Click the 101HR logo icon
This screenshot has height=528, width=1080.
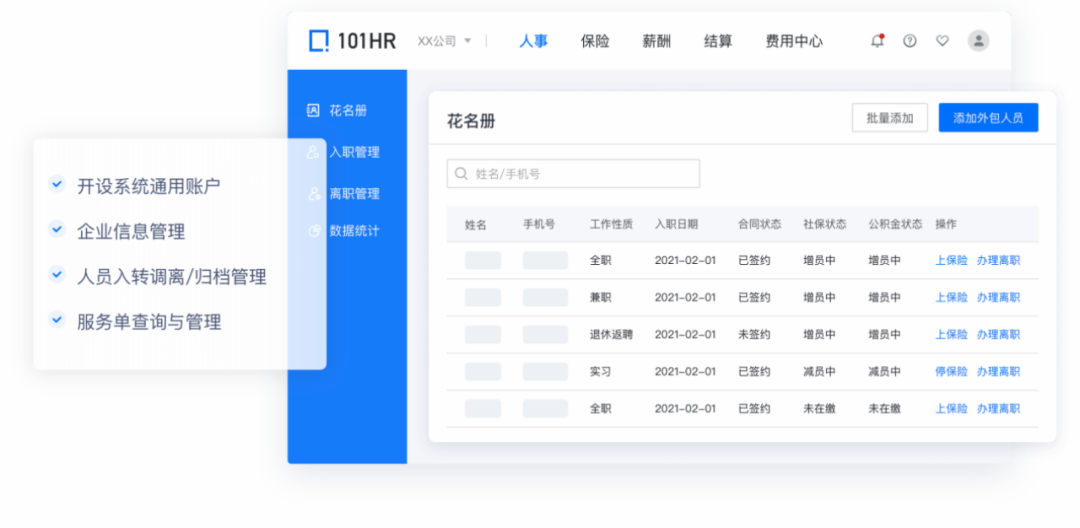pos(318,41)
